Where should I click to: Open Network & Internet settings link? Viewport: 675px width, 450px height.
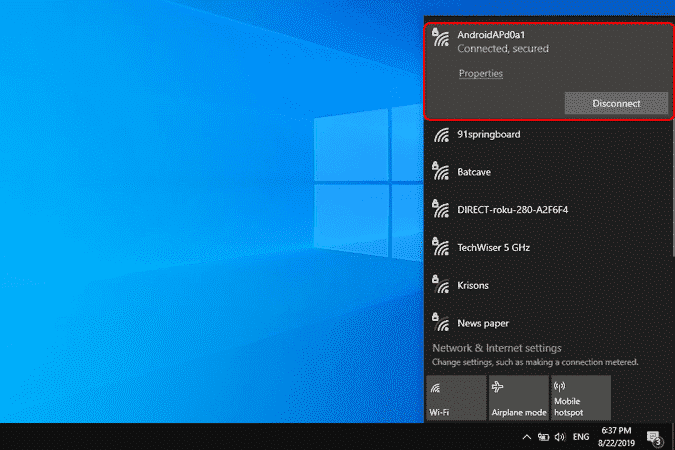[x=496, y=348]
